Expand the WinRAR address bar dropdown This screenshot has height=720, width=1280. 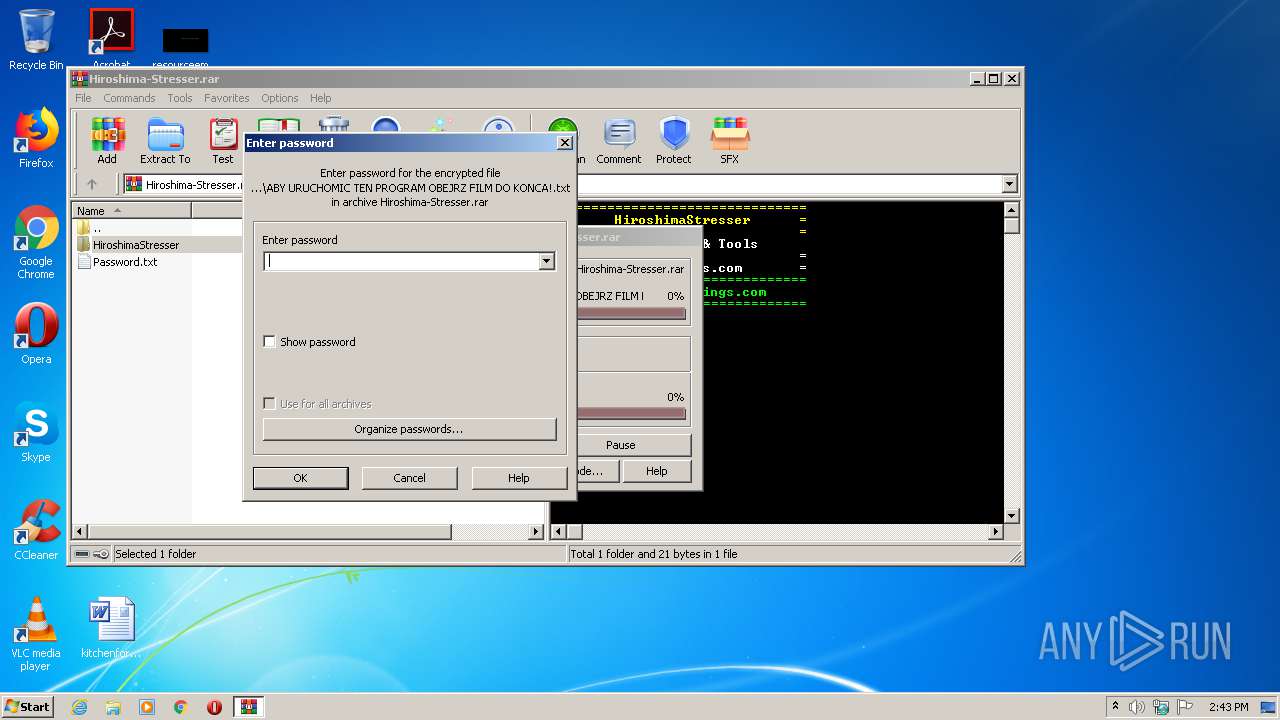(1009, 184)
